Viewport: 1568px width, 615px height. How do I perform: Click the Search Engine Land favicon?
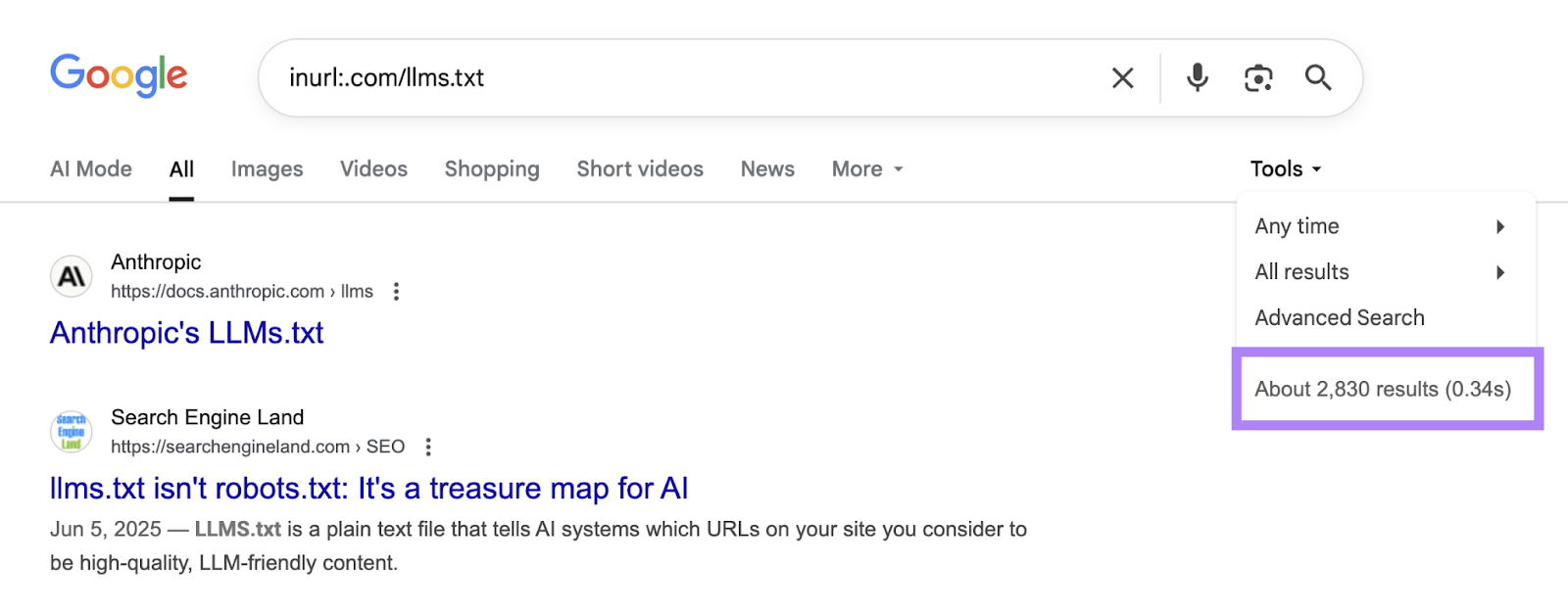pos(70,431)
